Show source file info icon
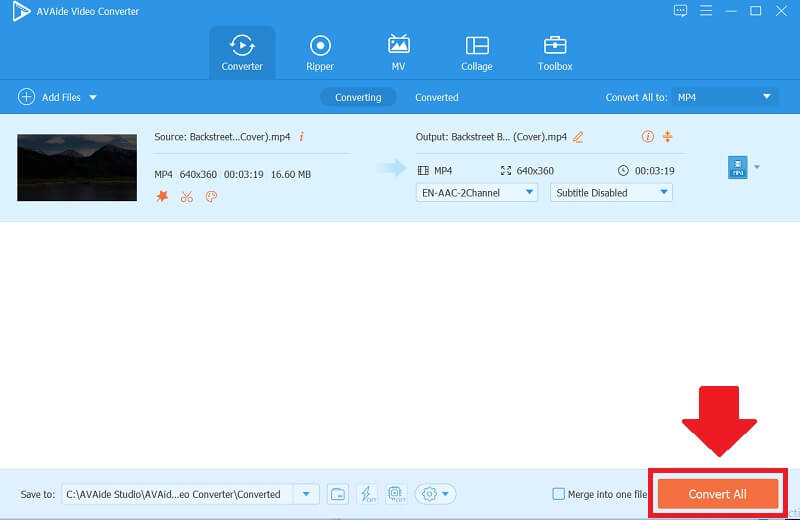The height and width of the screenshot is (520, 800). pyautogui.click(x=302, y=137)
